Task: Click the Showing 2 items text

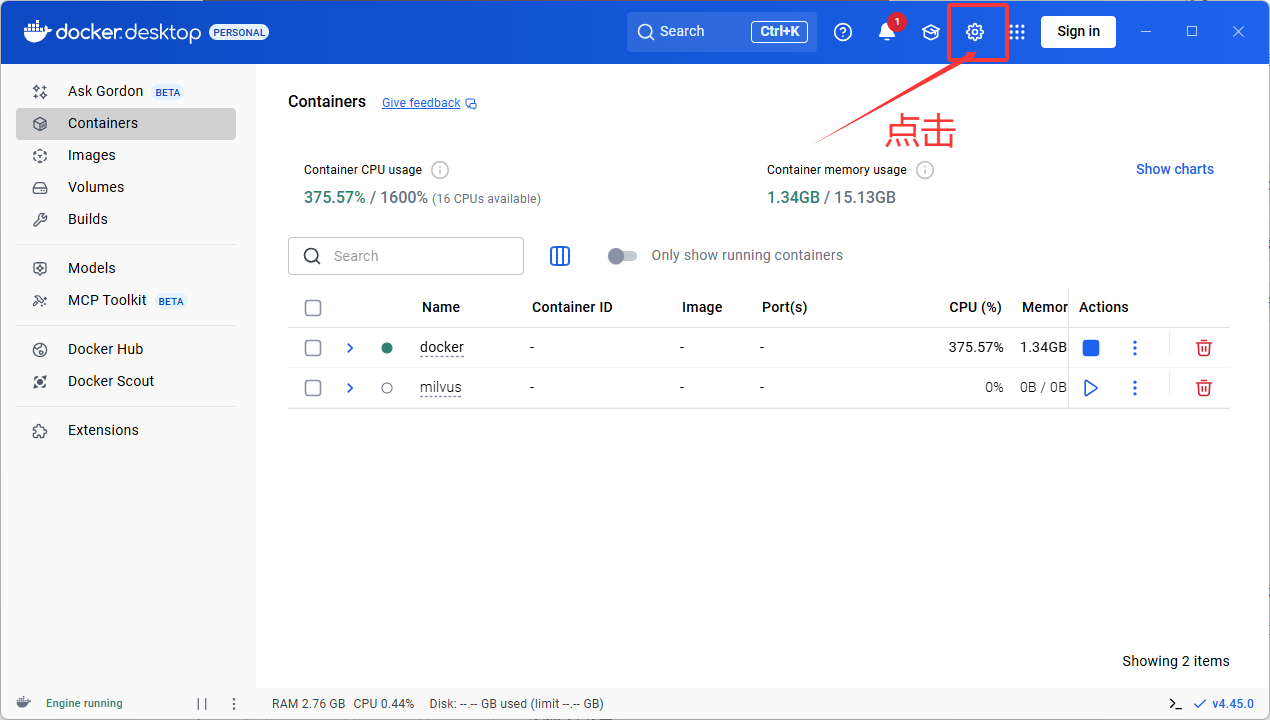Action: tap(1176, 661)
